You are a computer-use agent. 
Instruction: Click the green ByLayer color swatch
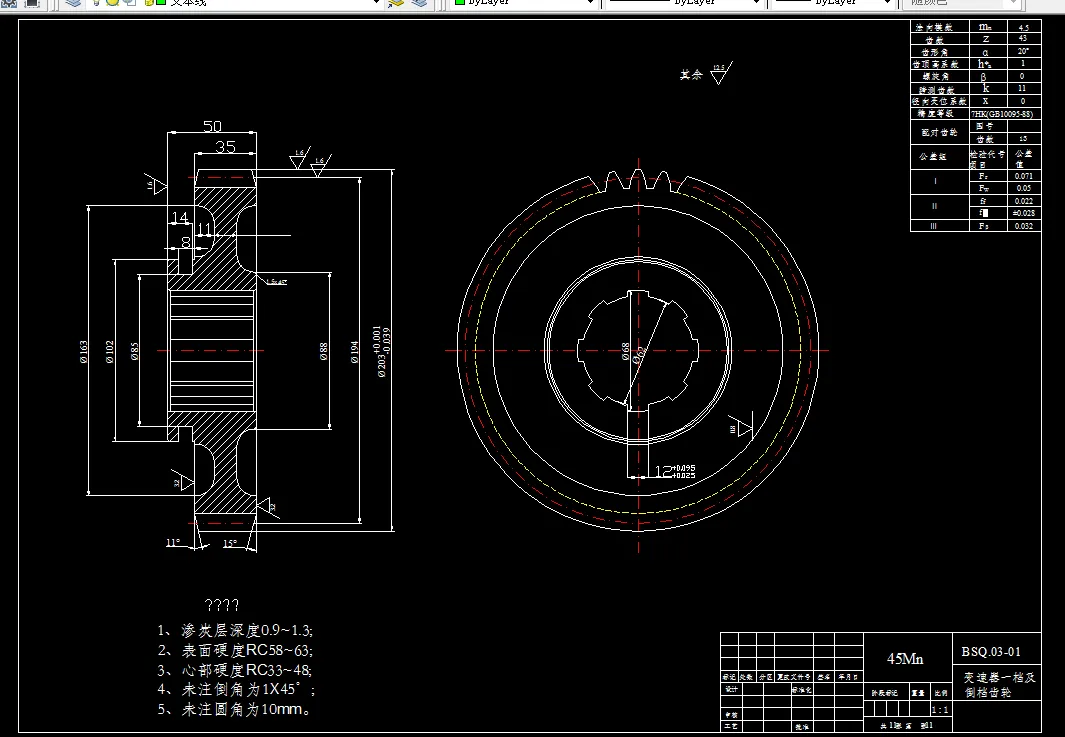460,2
